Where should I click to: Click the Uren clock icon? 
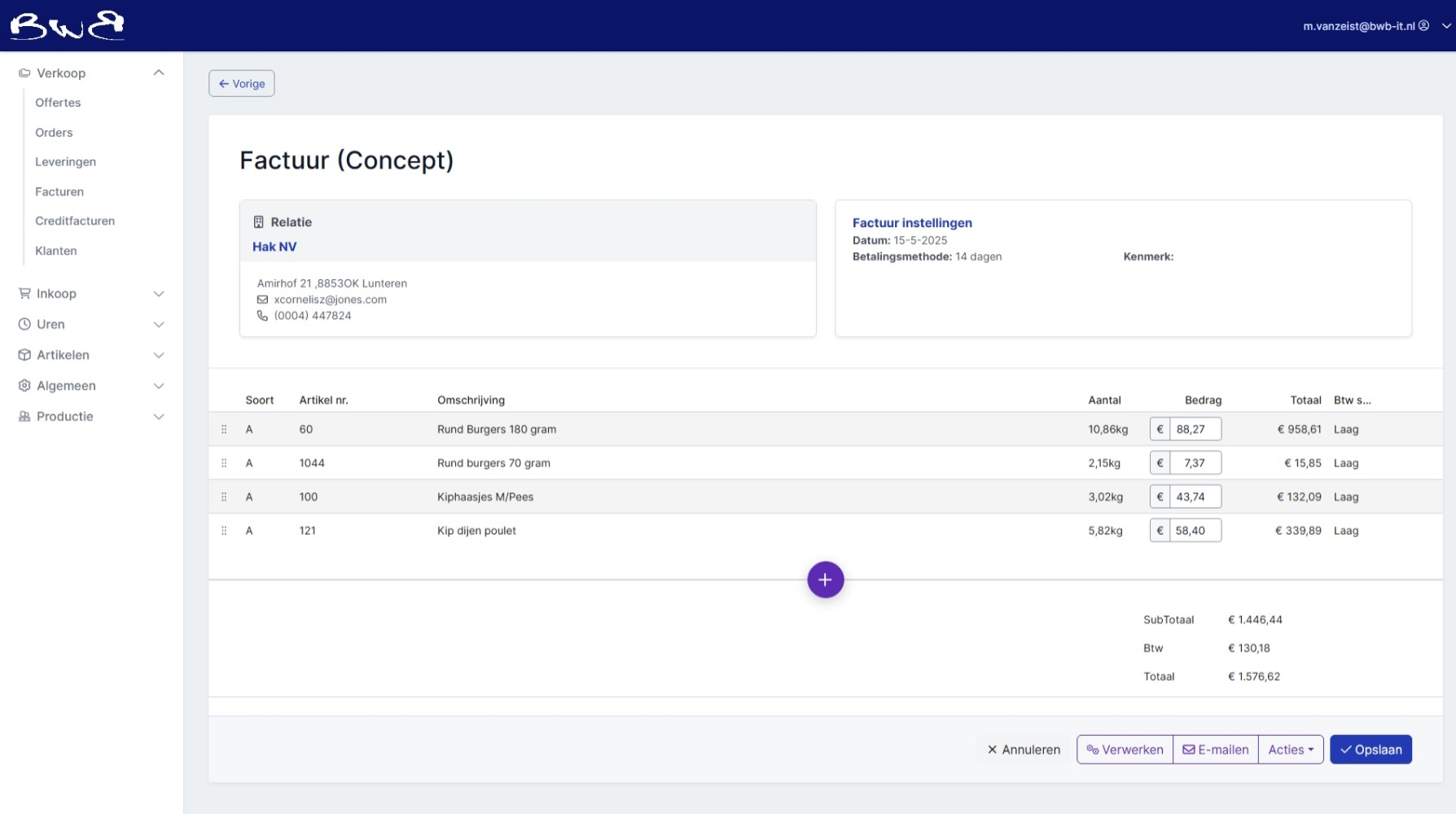[24, 324]
